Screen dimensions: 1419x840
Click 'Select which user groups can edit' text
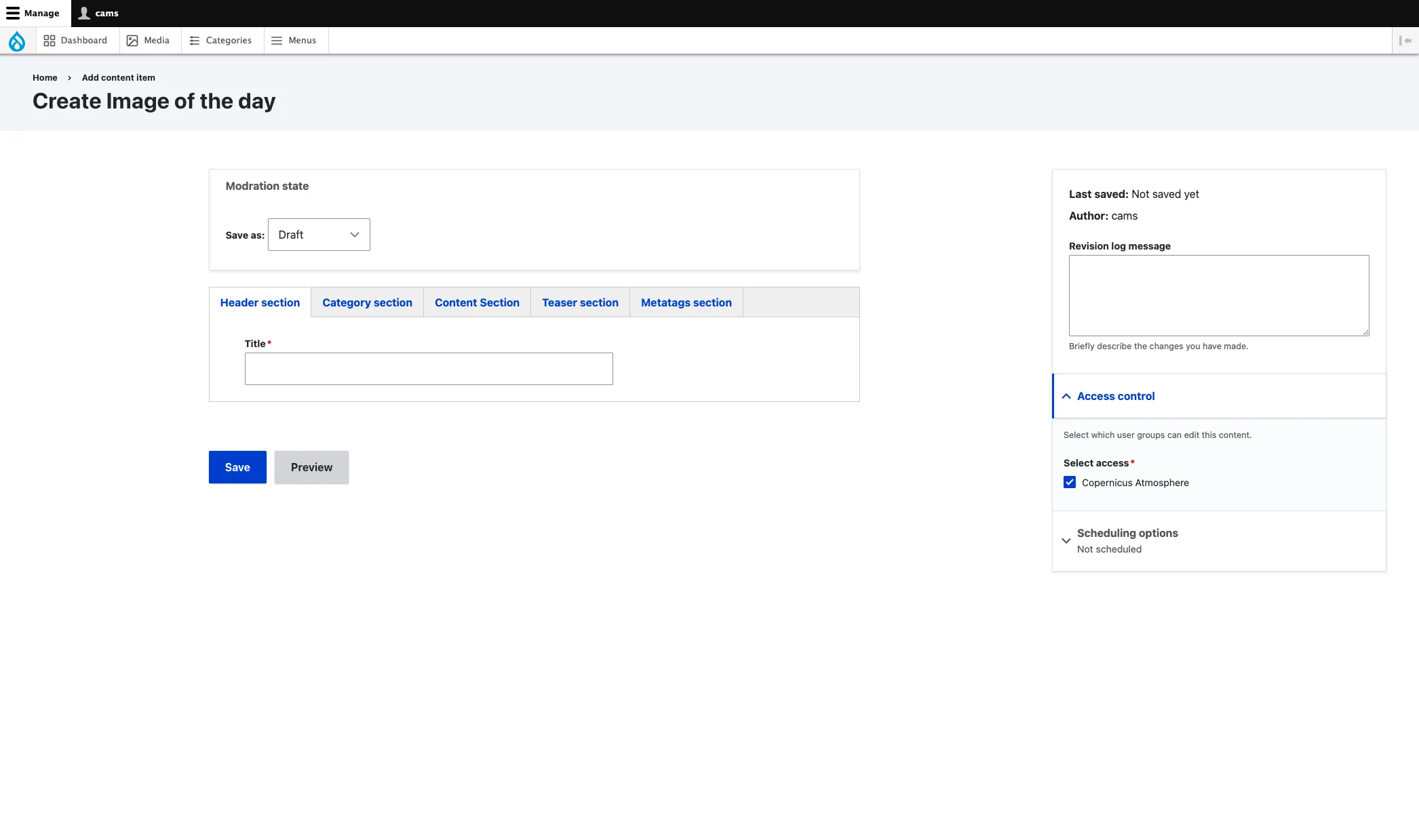click(x=1158, y=435)
